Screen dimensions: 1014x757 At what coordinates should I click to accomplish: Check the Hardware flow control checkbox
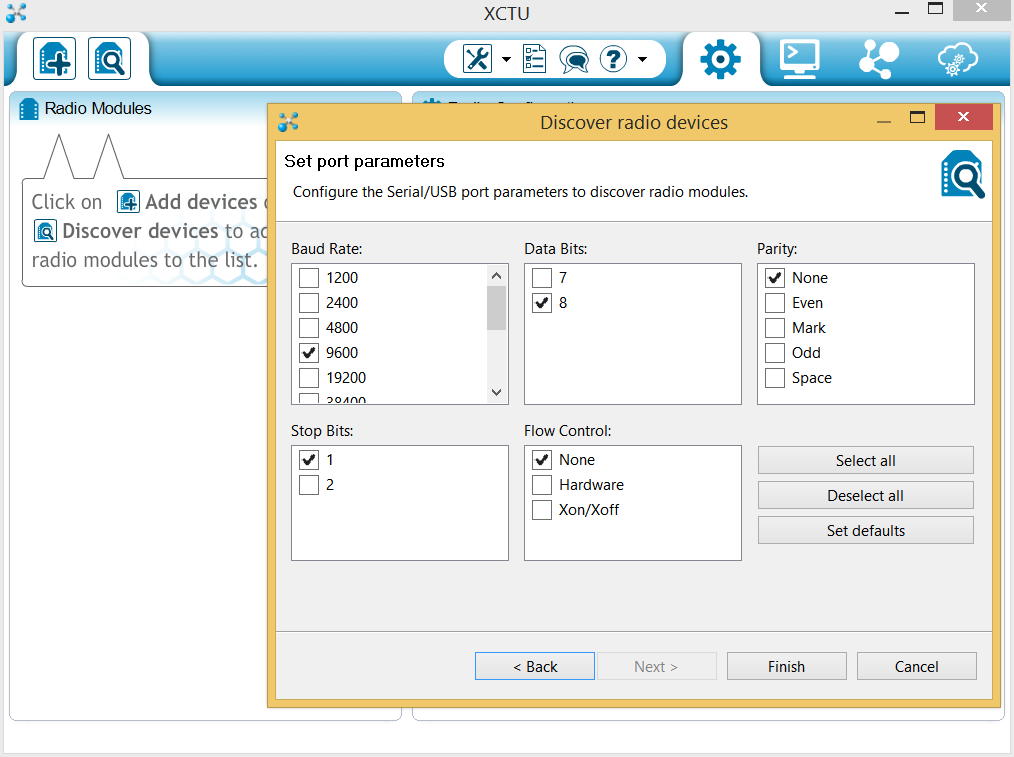542,485
